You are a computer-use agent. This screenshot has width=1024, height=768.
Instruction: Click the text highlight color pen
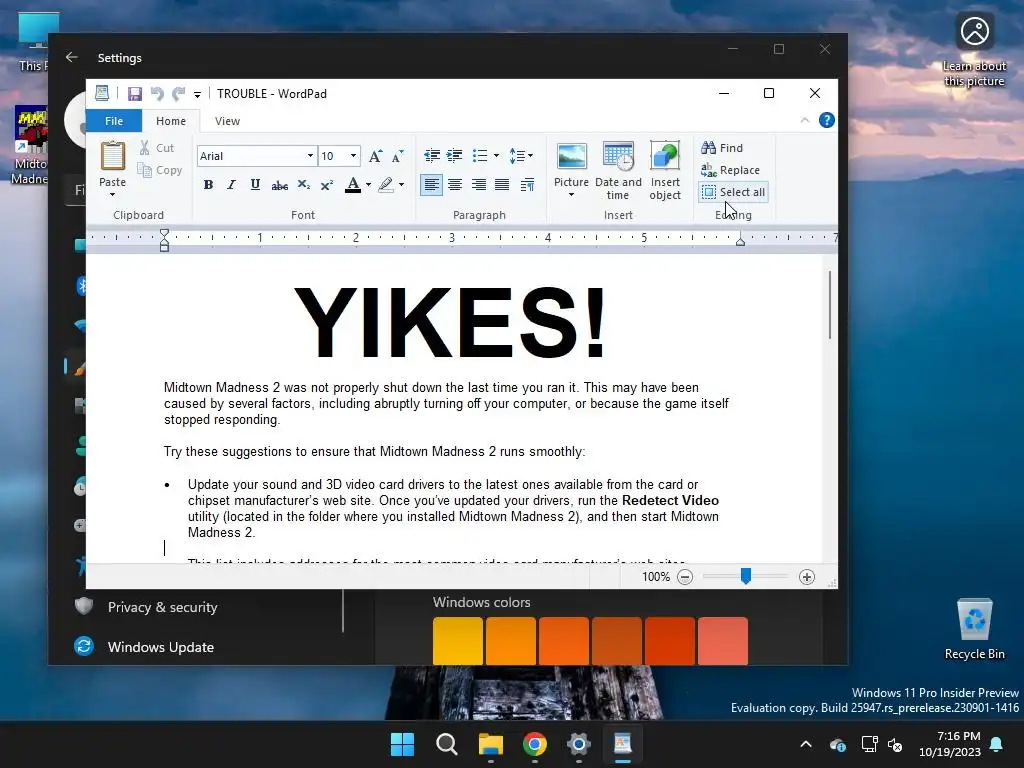point(386,185)
